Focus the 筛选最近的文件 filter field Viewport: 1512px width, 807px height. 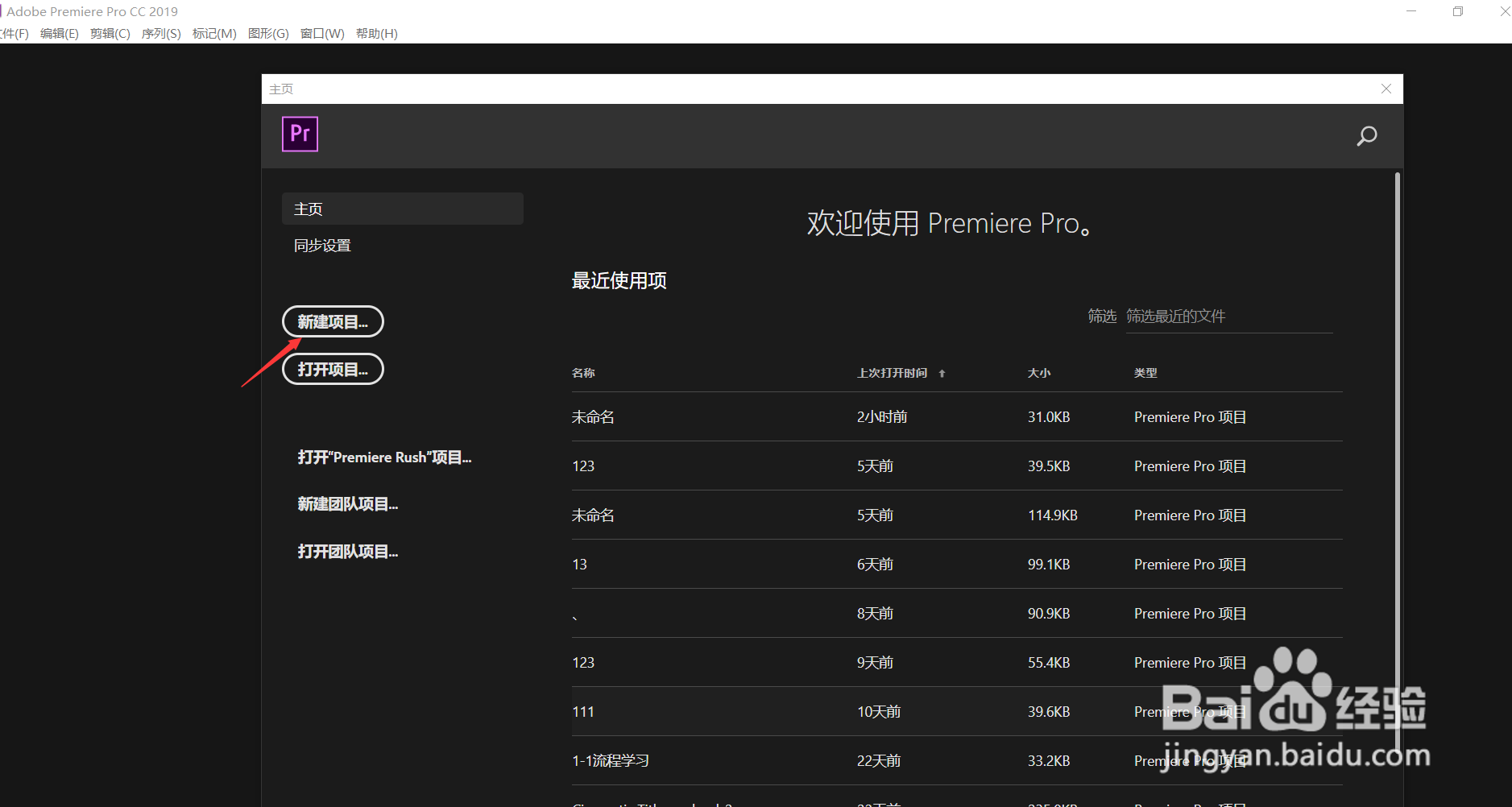[x=1229, y=317]
